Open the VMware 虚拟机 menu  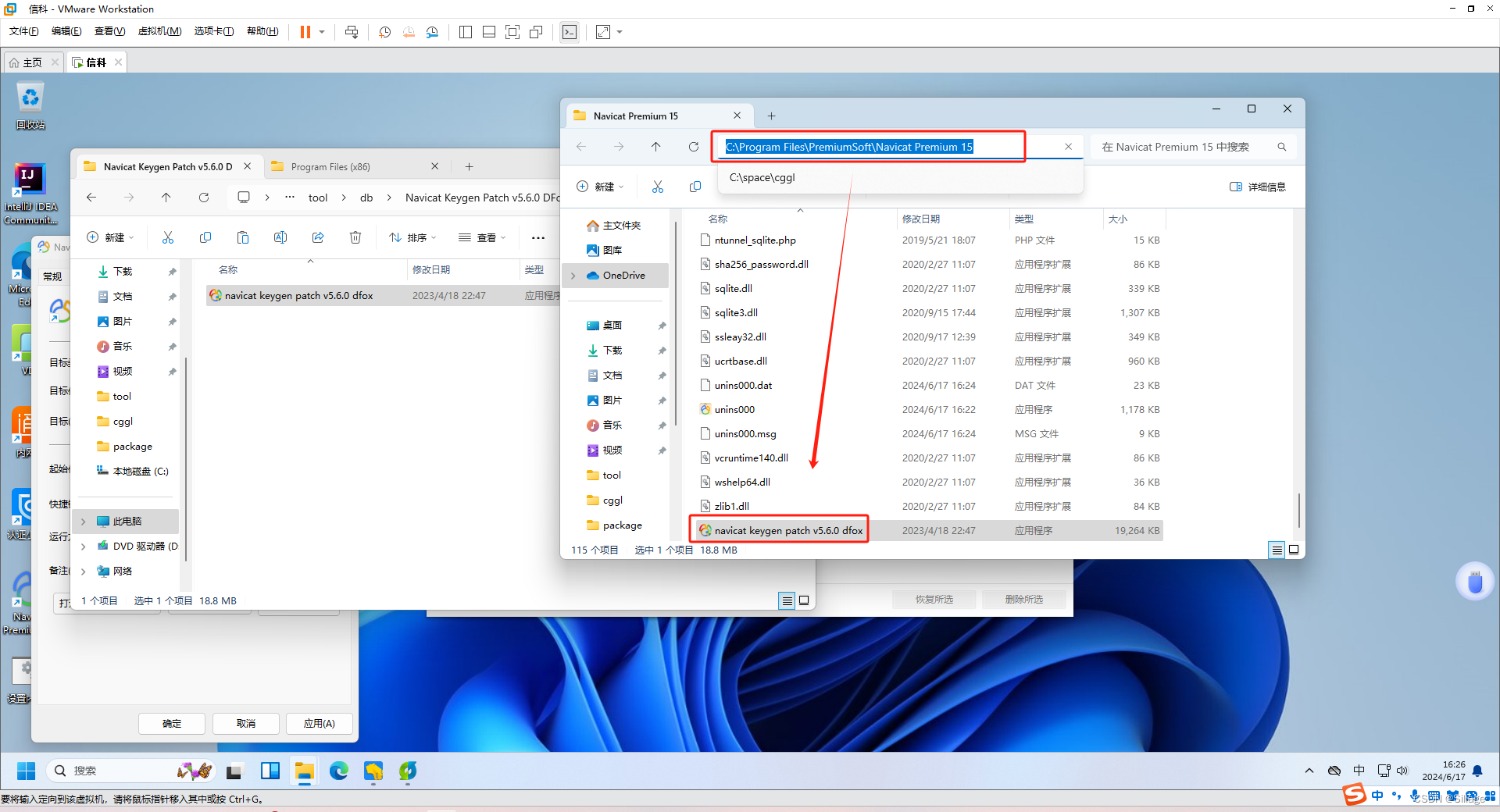pyautogui.click(x=159, y=31)
